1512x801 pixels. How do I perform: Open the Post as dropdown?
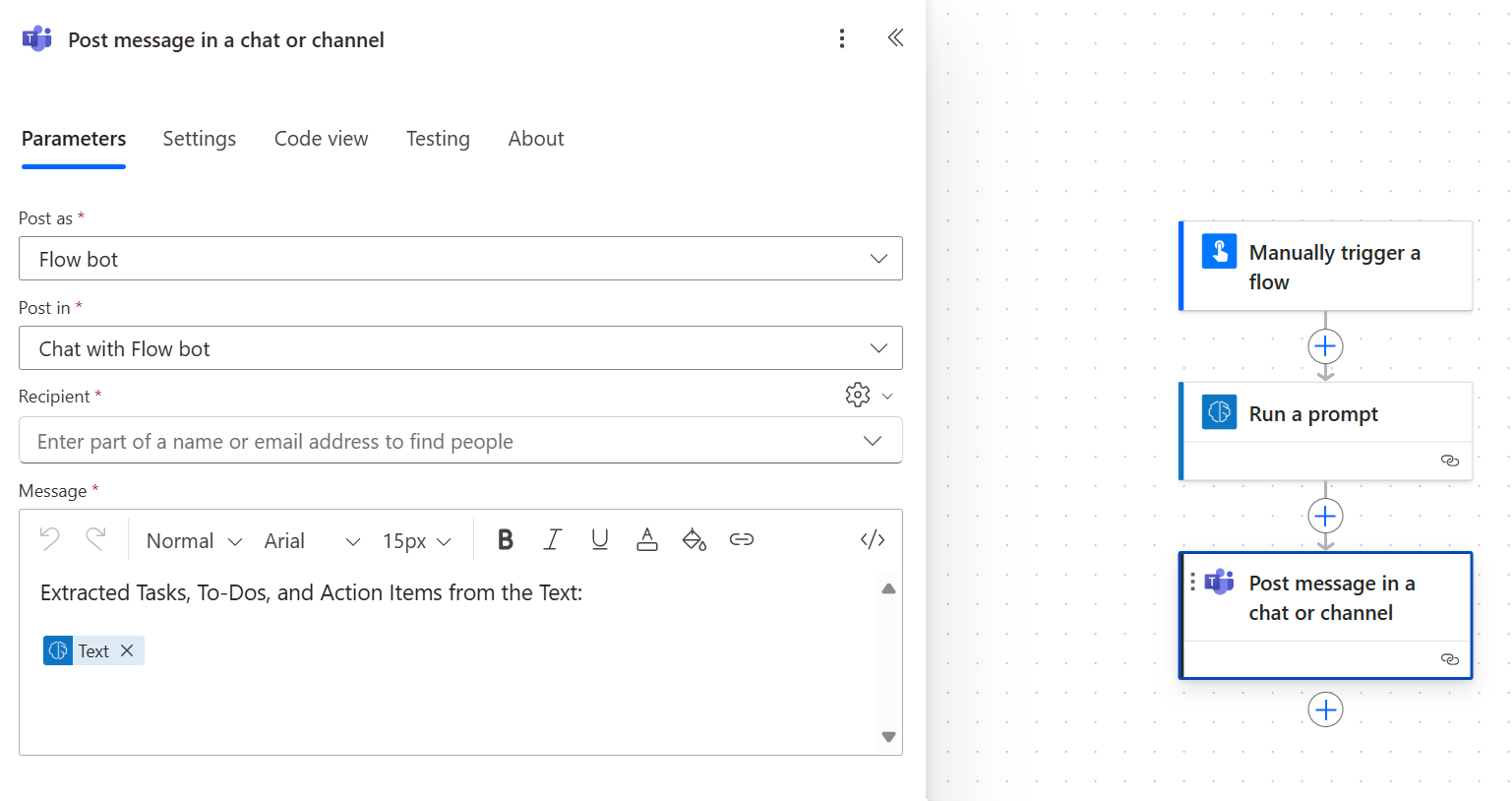[877, 258]
